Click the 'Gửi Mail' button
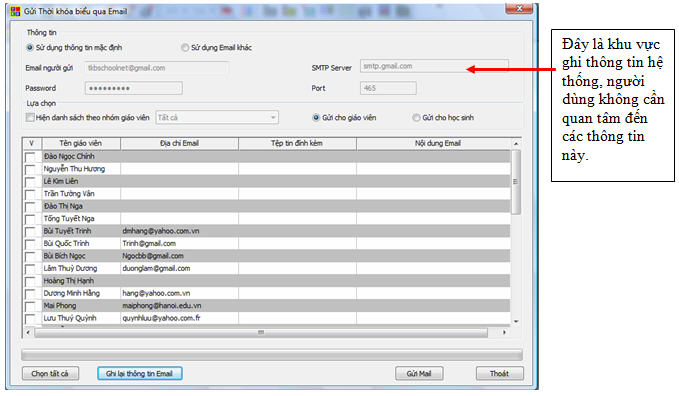 click(x=419, y=373)
